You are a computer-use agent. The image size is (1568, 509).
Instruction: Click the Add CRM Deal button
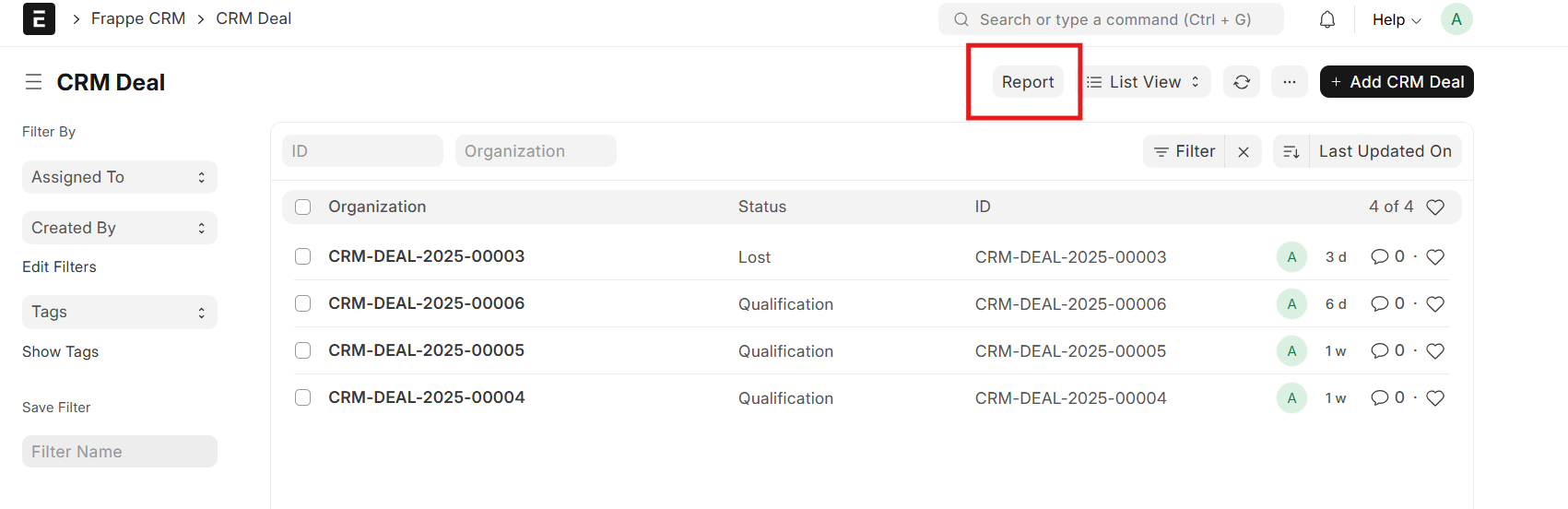(1396, 82)
